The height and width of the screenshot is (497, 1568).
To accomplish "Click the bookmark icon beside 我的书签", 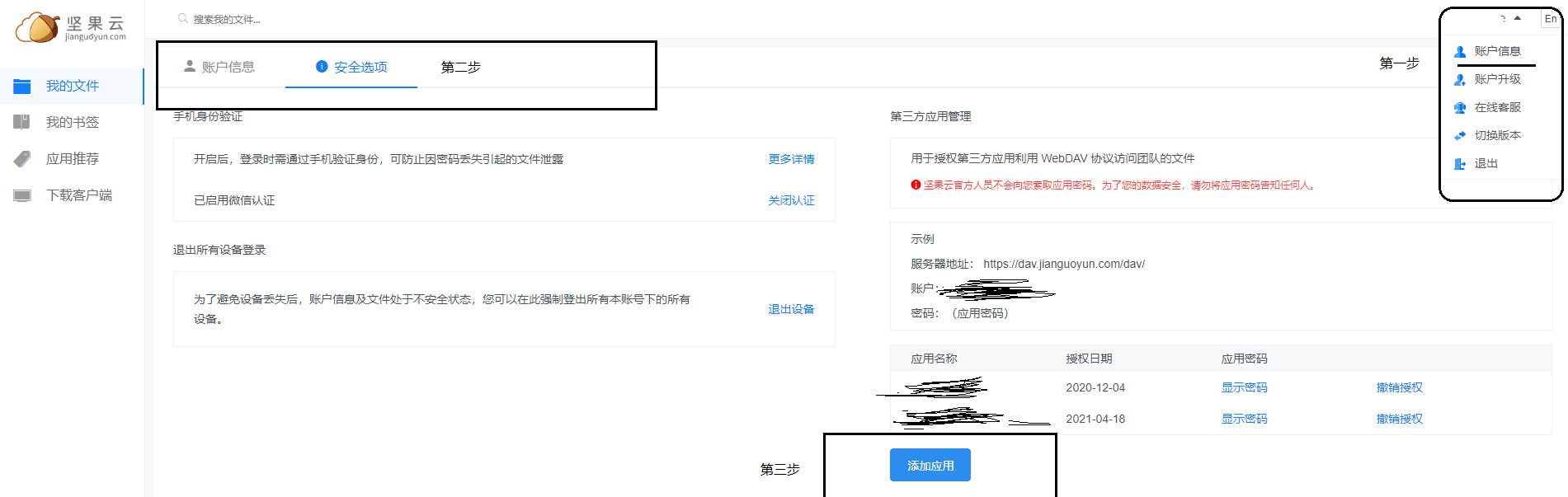I will click(22, 122).
